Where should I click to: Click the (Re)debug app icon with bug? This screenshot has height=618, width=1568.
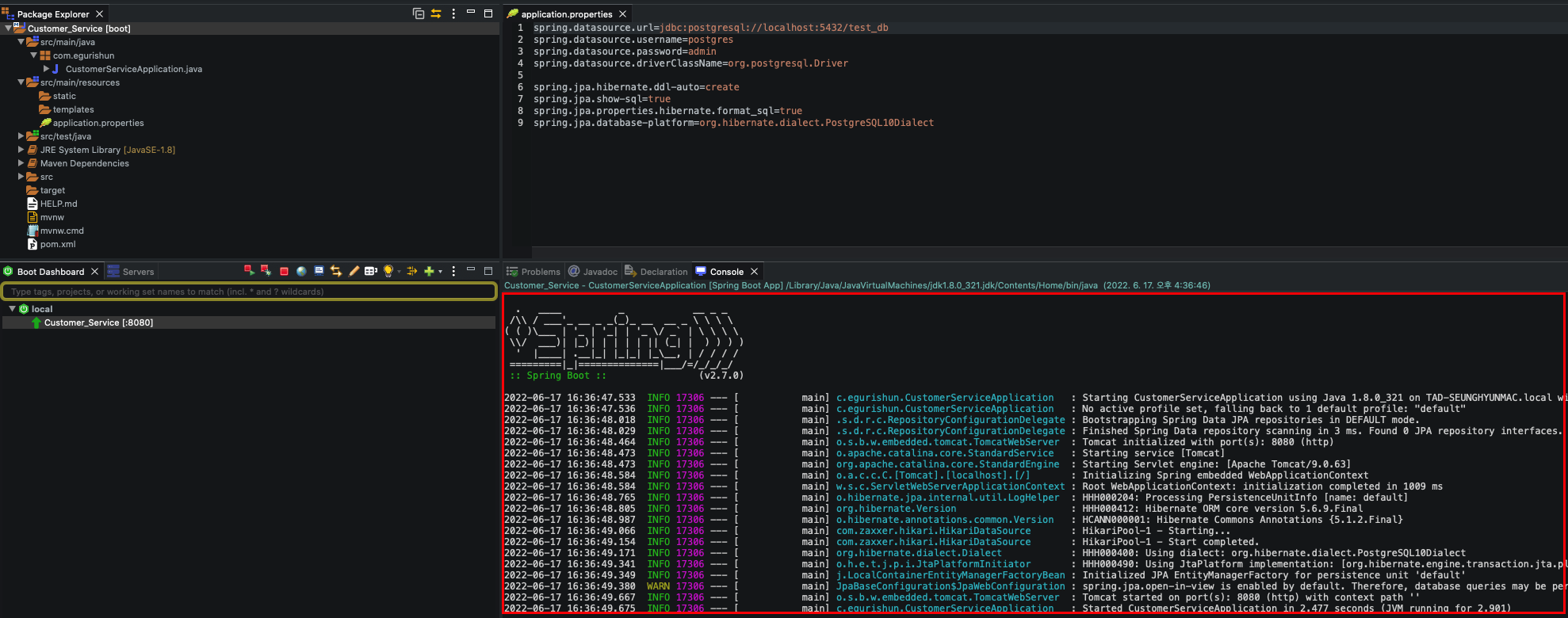(x=266, y=271)
